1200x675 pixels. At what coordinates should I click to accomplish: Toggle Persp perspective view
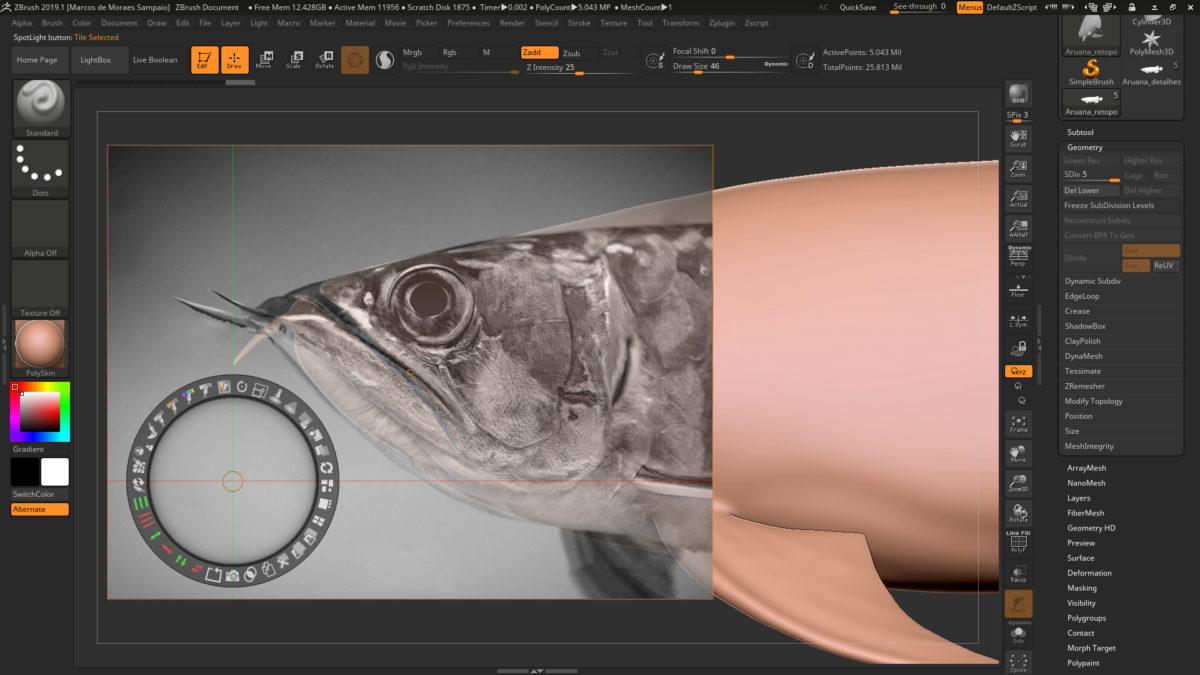[x=1018, y=257]
